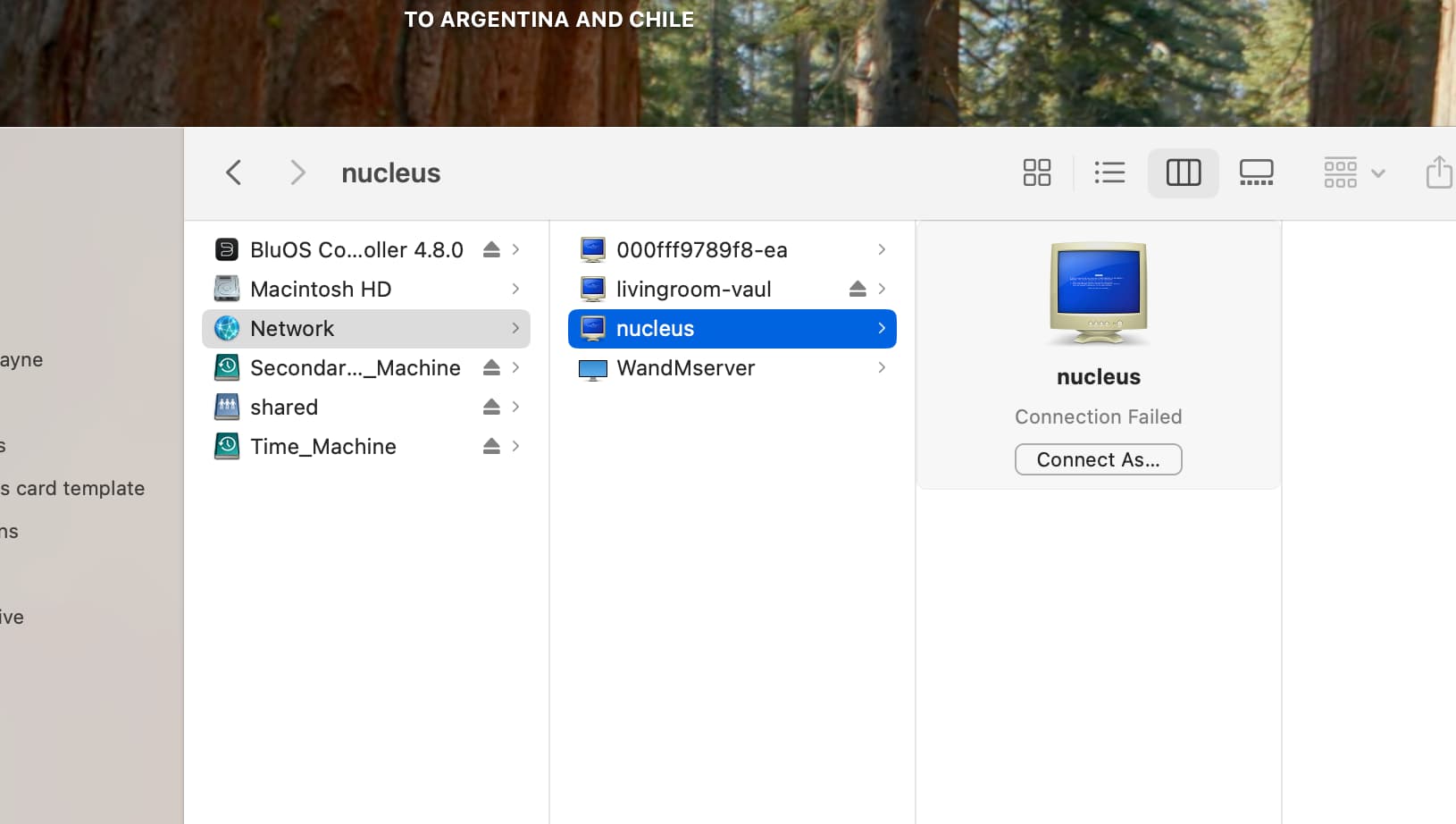Click the nucleus computer icon in list
The height and width of the screenshot is (824, 1456).
593,328
